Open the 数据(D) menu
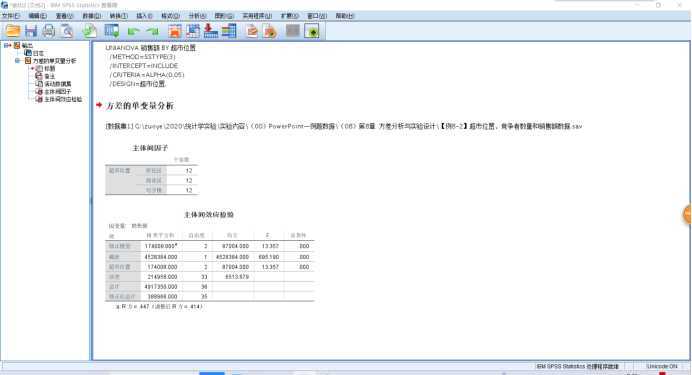This screenshot has width=692, height=375. point(91,16)
